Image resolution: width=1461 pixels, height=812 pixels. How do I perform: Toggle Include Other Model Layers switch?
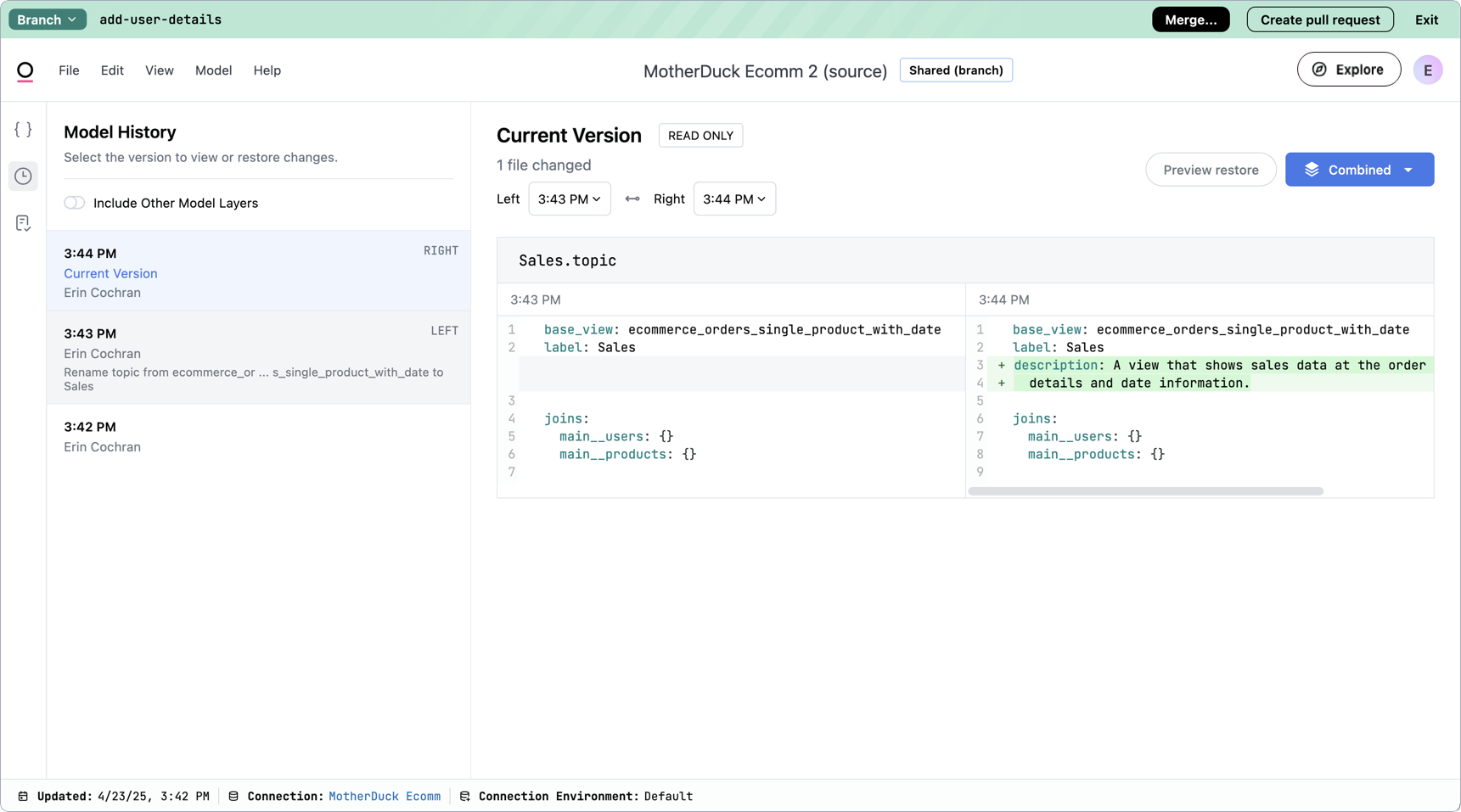point(75,203)
